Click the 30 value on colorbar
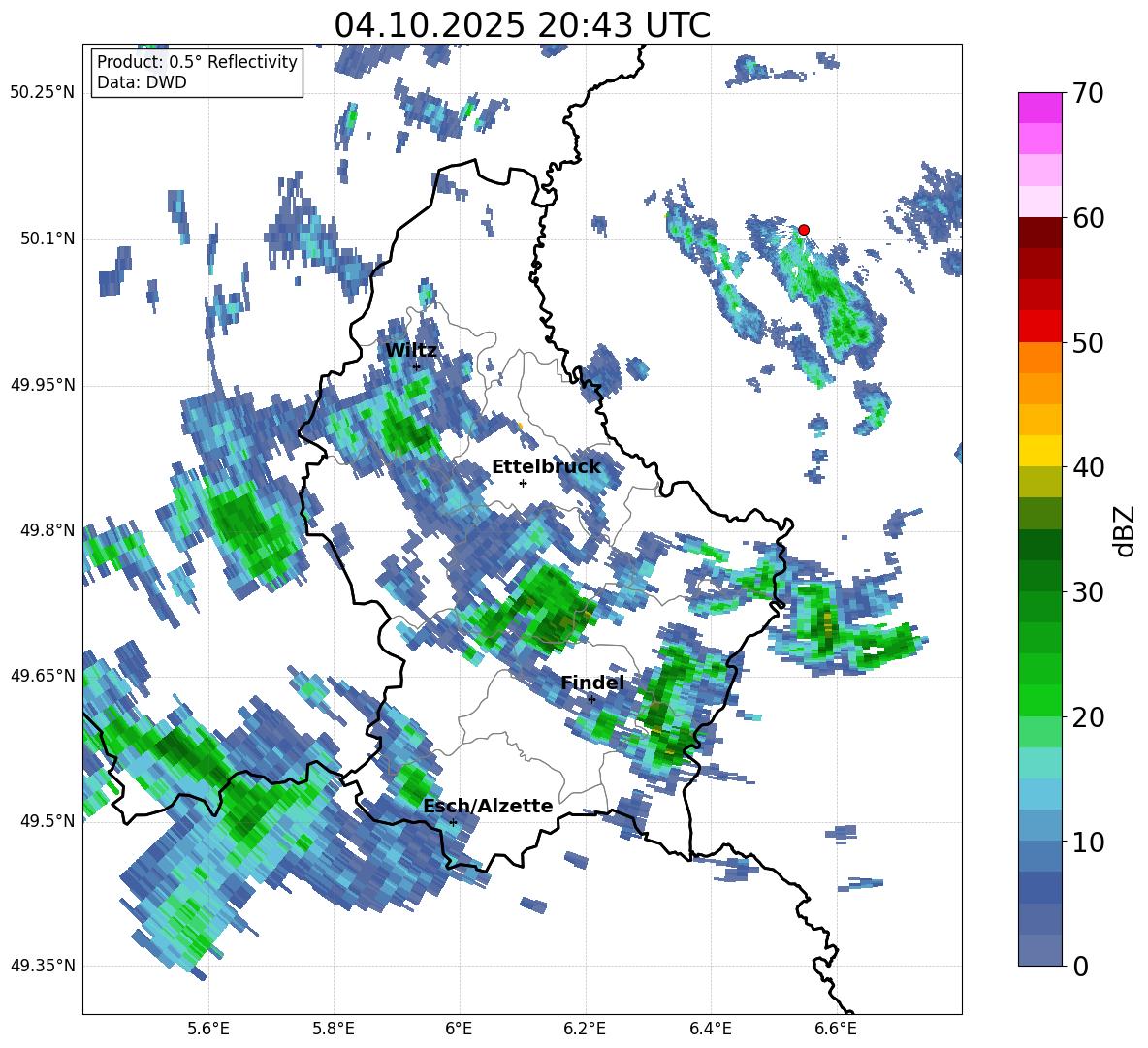The width and height of the screenshot is (1148, 1048). pos(1087,592)
